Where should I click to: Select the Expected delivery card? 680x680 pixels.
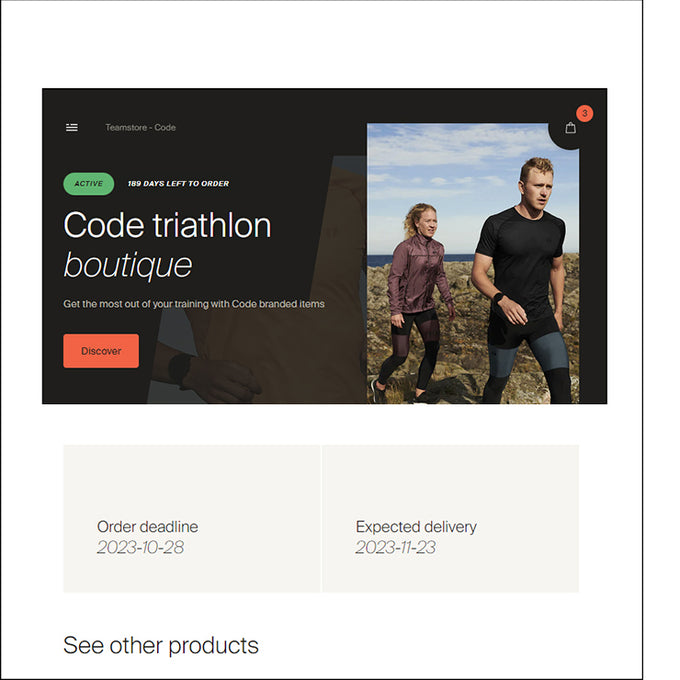451,518
